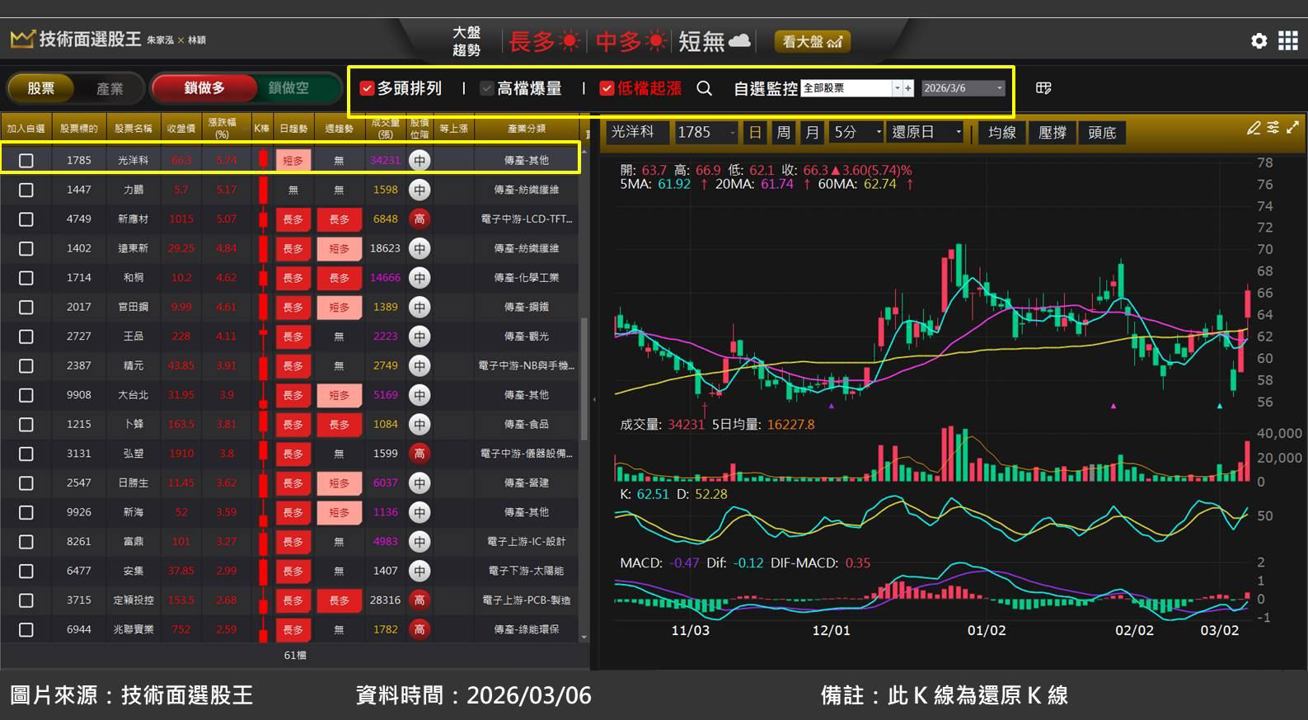Check the watchlist box for 光洋科
The image size is (1308, 720).
[x=26, y=160]
